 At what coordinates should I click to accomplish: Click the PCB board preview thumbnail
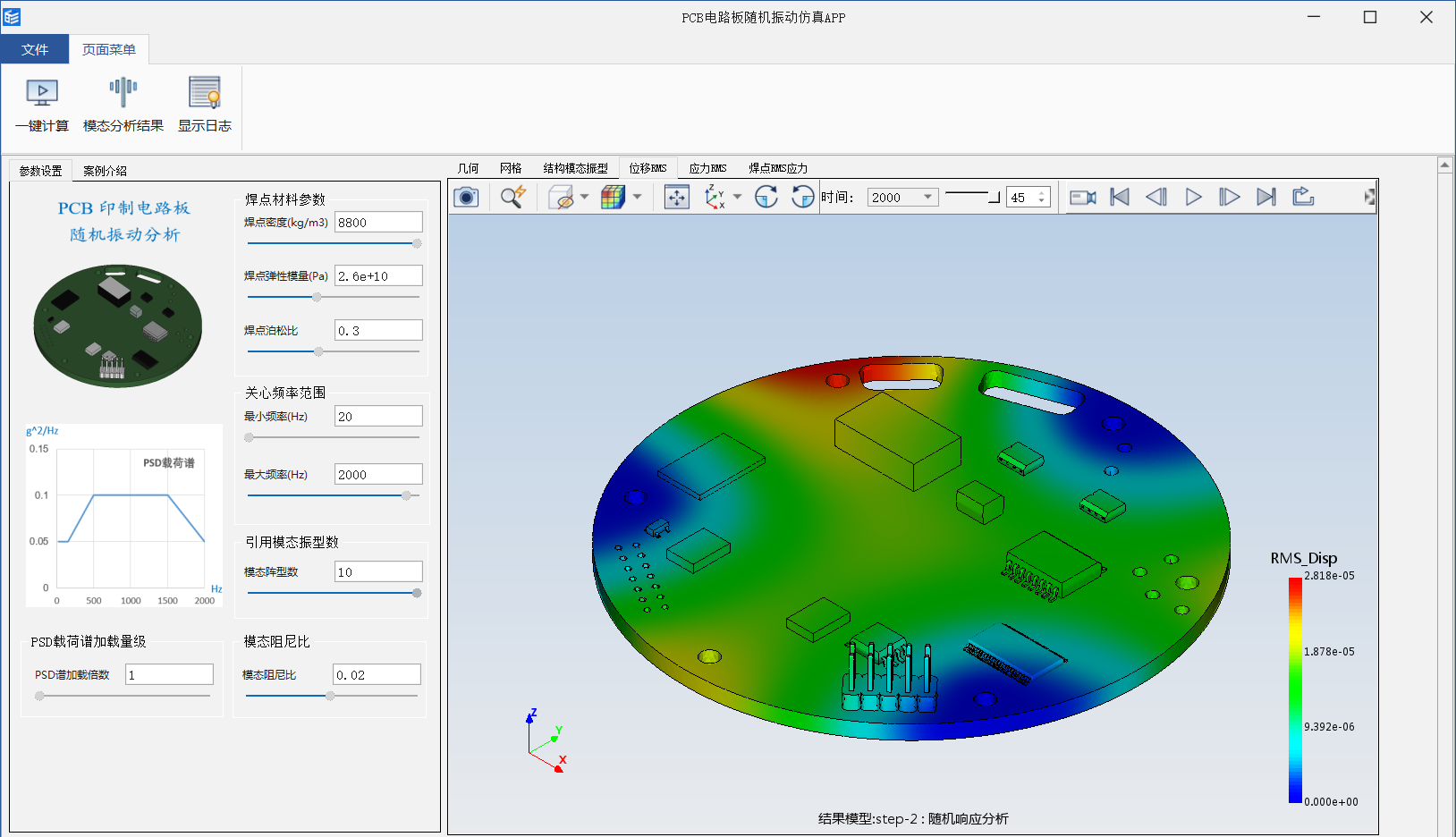point(118,325)
